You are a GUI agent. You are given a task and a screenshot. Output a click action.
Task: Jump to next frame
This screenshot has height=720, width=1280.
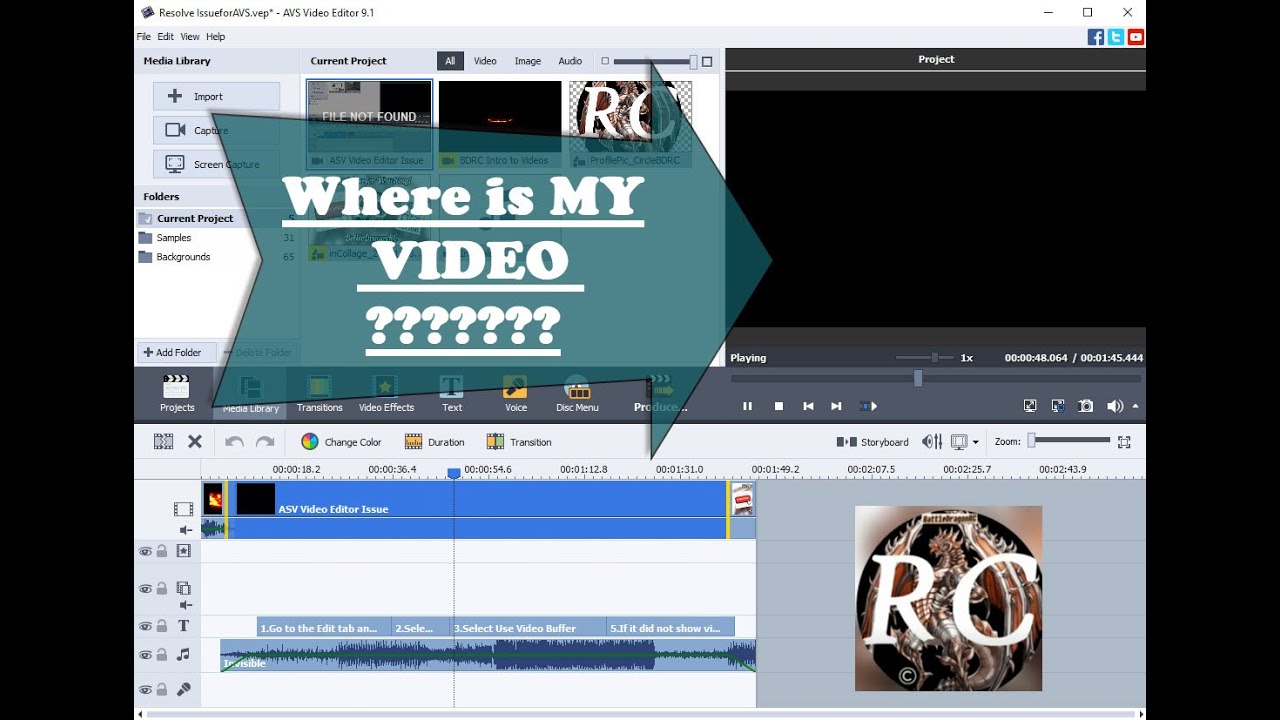[836, 406]
